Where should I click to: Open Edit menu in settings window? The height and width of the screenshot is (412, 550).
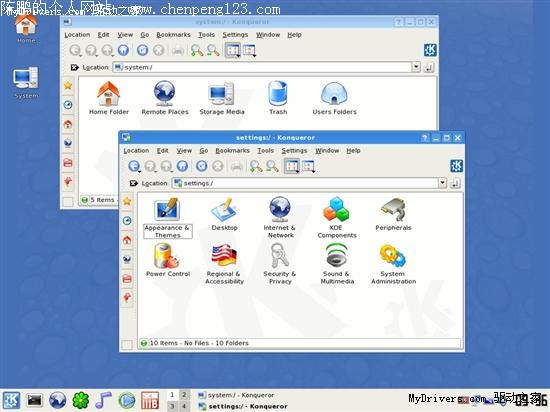click(x=162, y=150)
